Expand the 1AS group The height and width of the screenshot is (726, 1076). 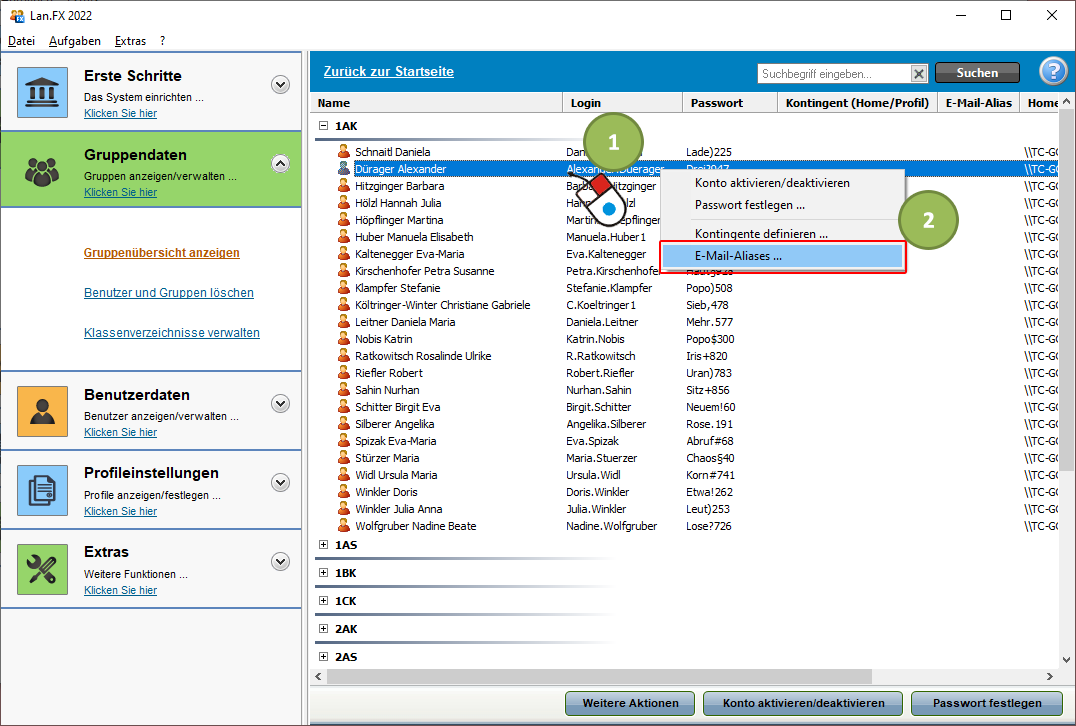(323, 545)
